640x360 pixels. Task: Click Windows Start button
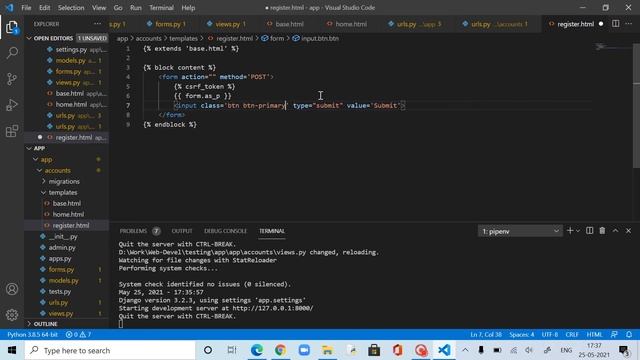[x=12, y=350]
